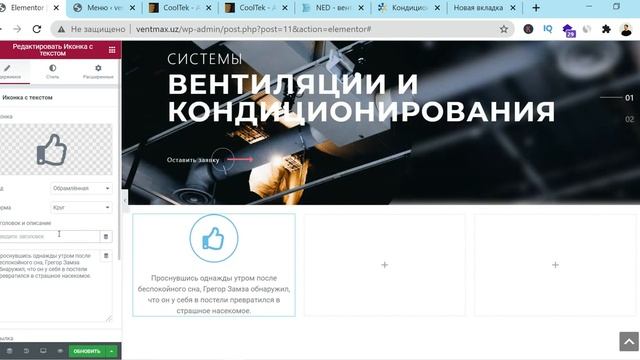This screenshot has height=360, width=640.
Task: Open the navigator layers icon in the footer
Action: click(x=9, y=351)
